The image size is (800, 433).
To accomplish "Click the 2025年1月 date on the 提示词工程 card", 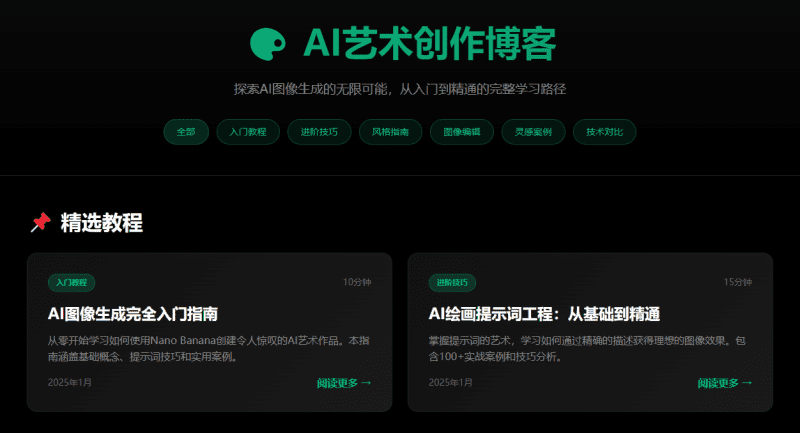I will tap(451, 383).
